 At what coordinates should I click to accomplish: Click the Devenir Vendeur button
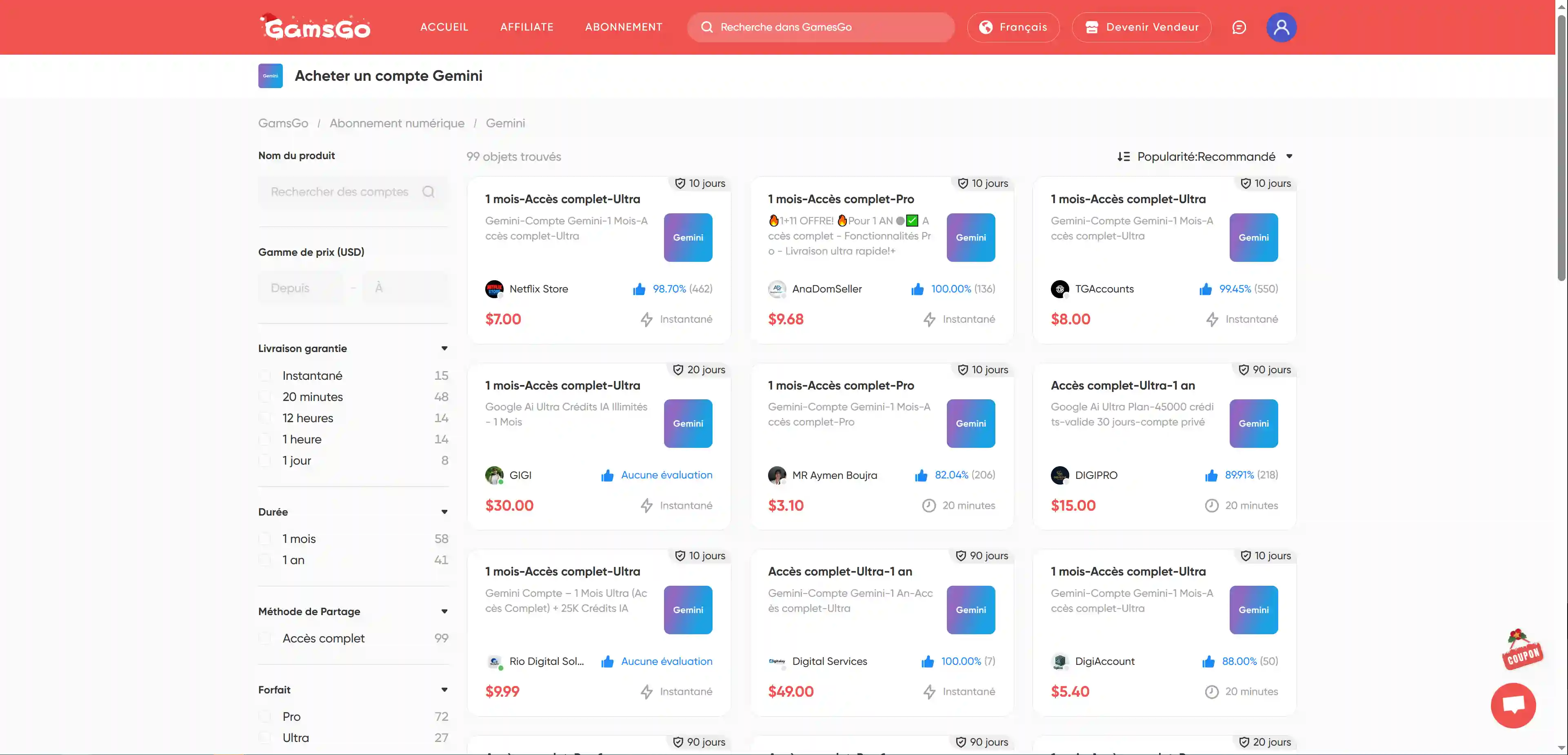click(x=1141, y=27)
